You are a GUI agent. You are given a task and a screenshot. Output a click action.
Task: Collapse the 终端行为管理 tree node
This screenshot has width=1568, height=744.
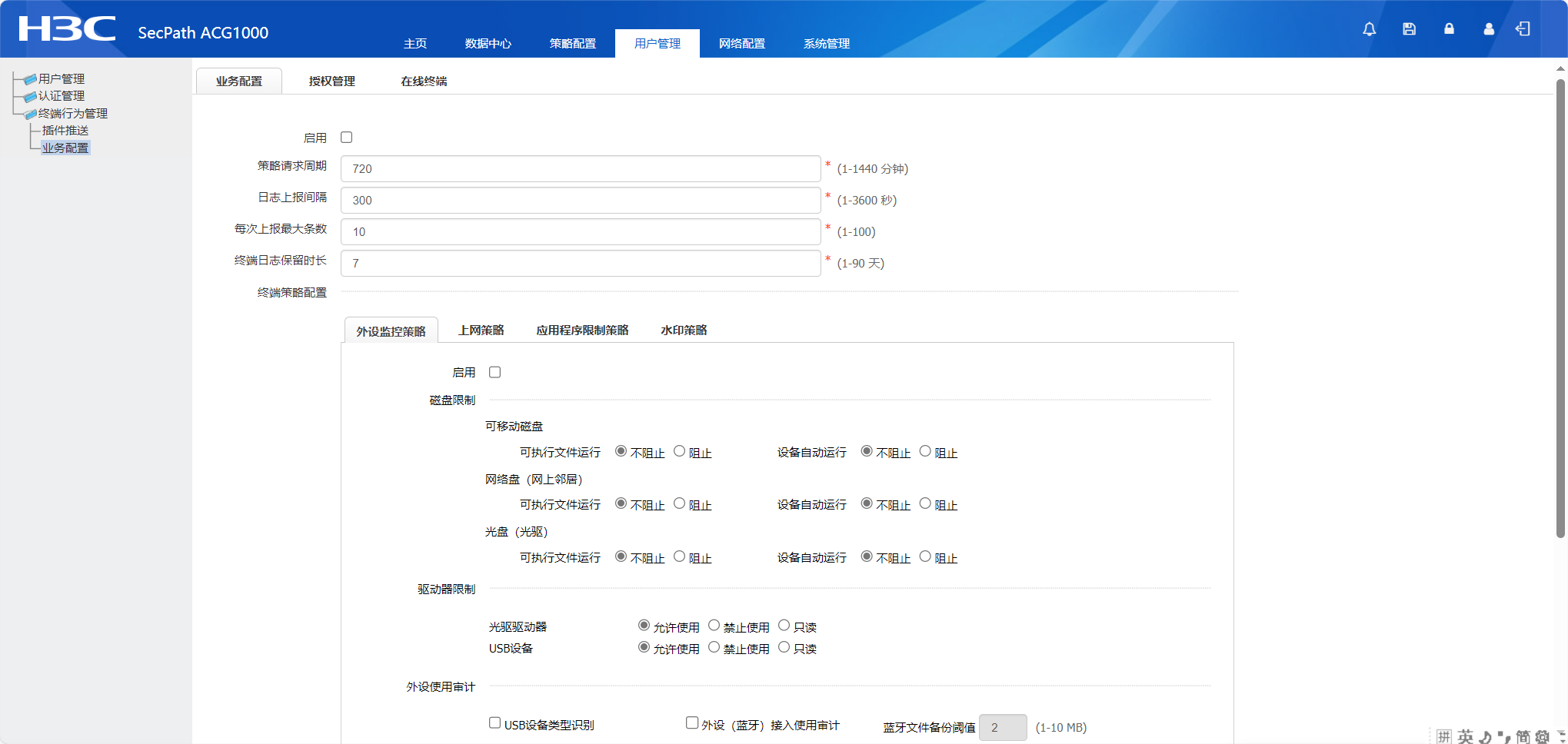(30, 114)
